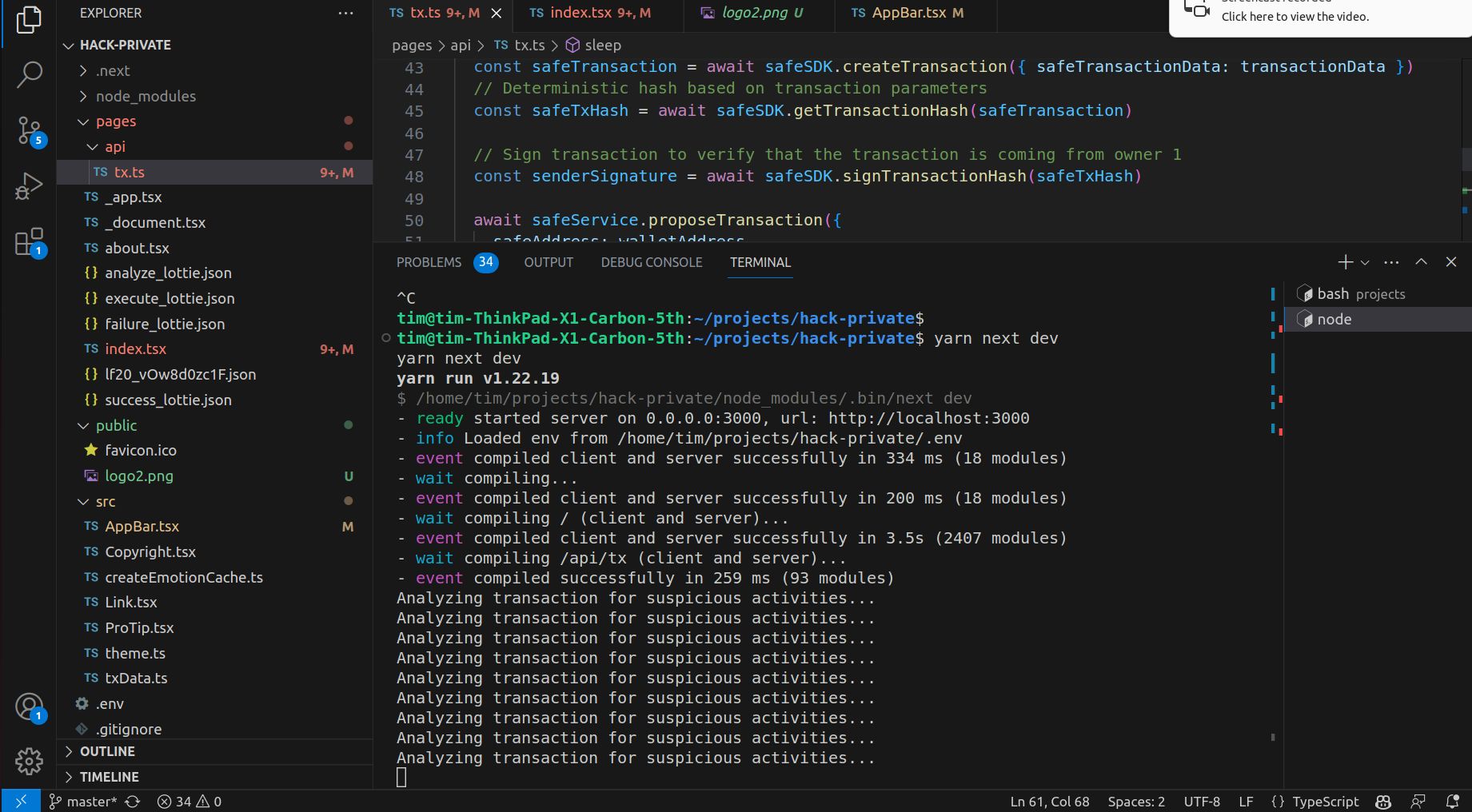Synchronize changes in status bar
This screenshot has width=1472, height=812.
[x=133, y=801]
